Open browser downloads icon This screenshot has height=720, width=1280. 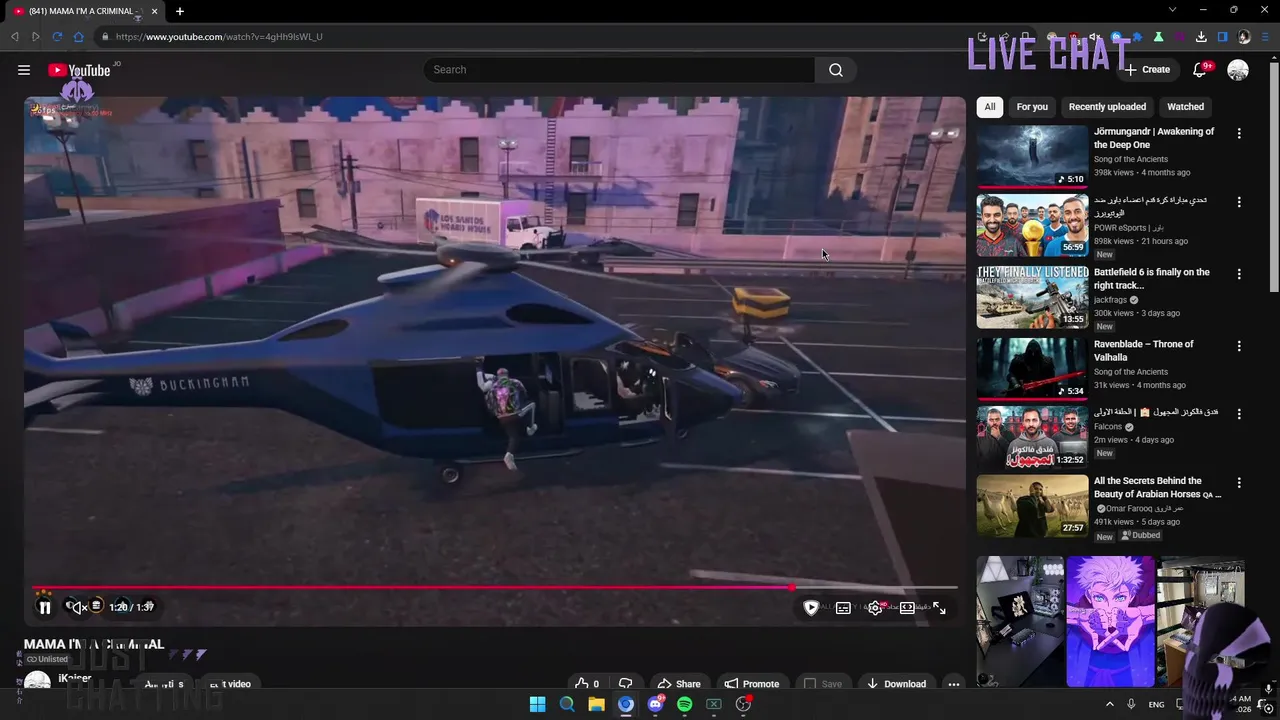pyautogui.click(x=1201, y=37)
